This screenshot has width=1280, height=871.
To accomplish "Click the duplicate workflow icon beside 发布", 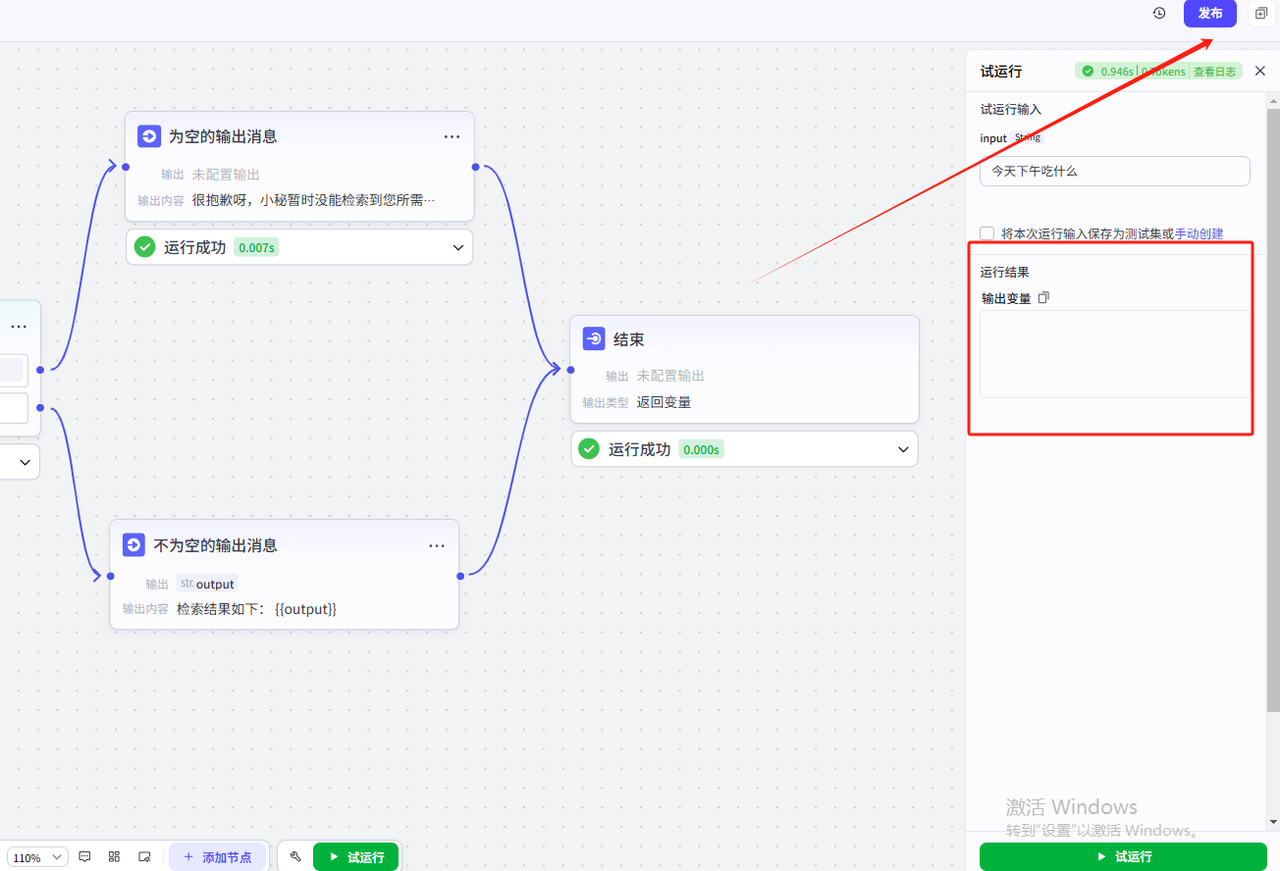I will coord(1261,13).
